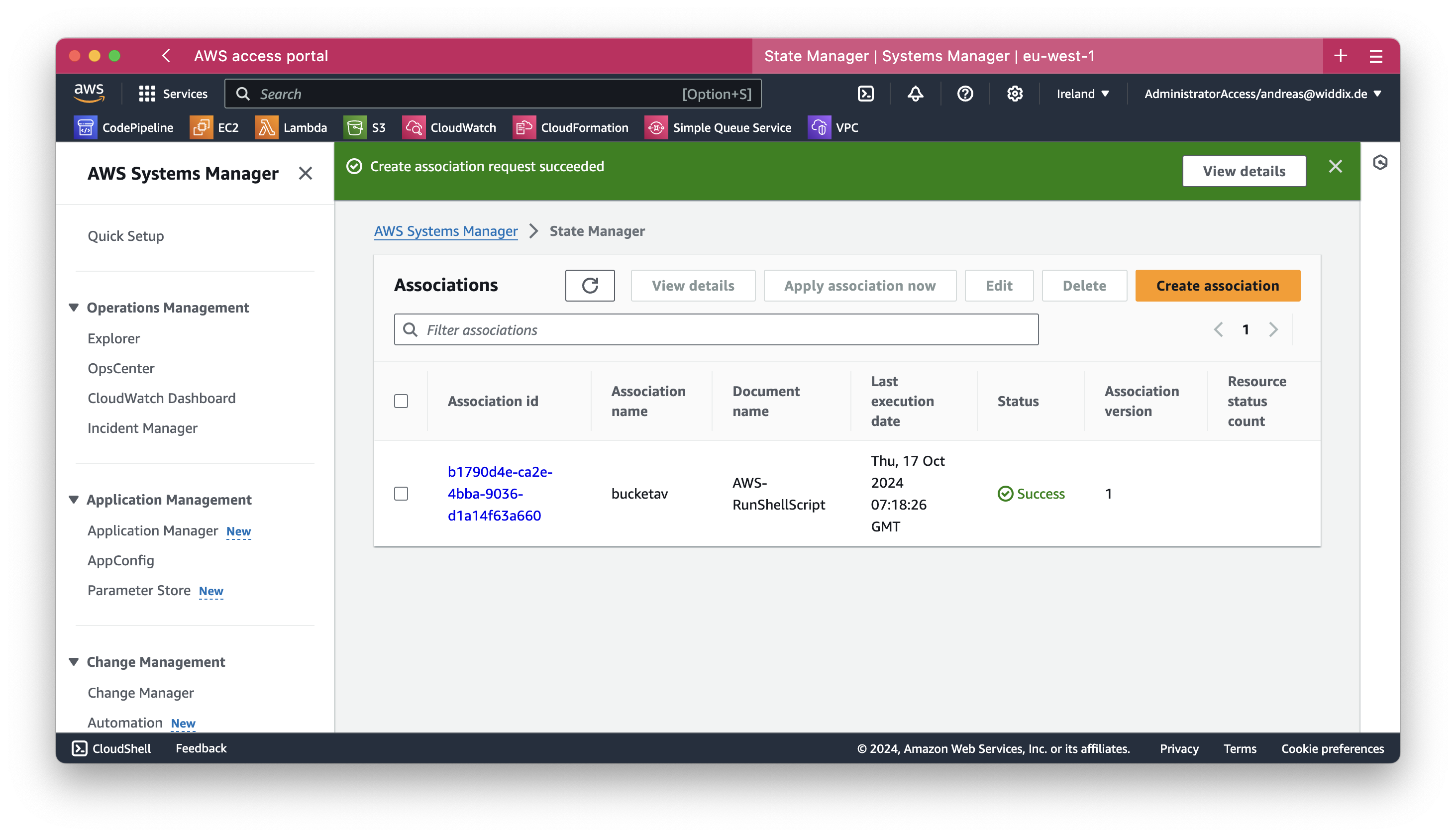Go to previous page of associations

tap(1218, 329)
